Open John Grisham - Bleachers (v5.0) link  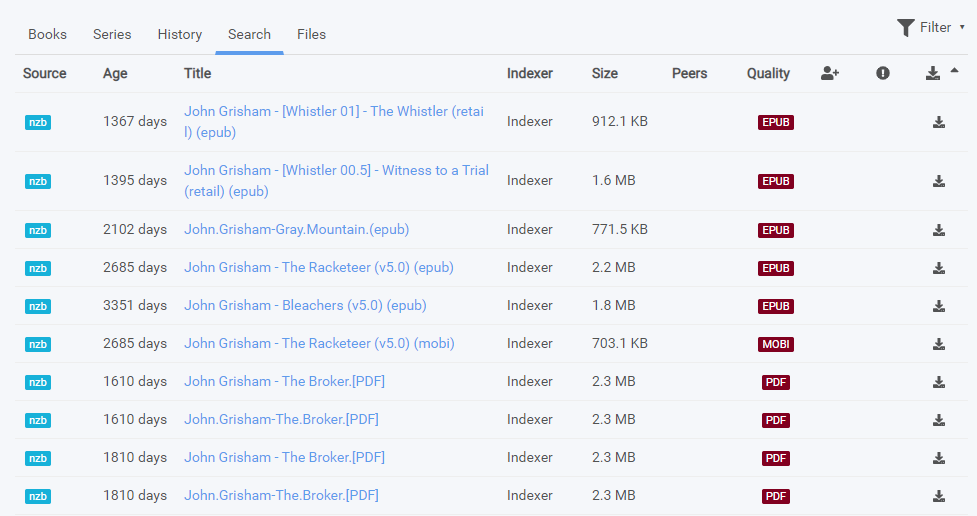(305, 306)
